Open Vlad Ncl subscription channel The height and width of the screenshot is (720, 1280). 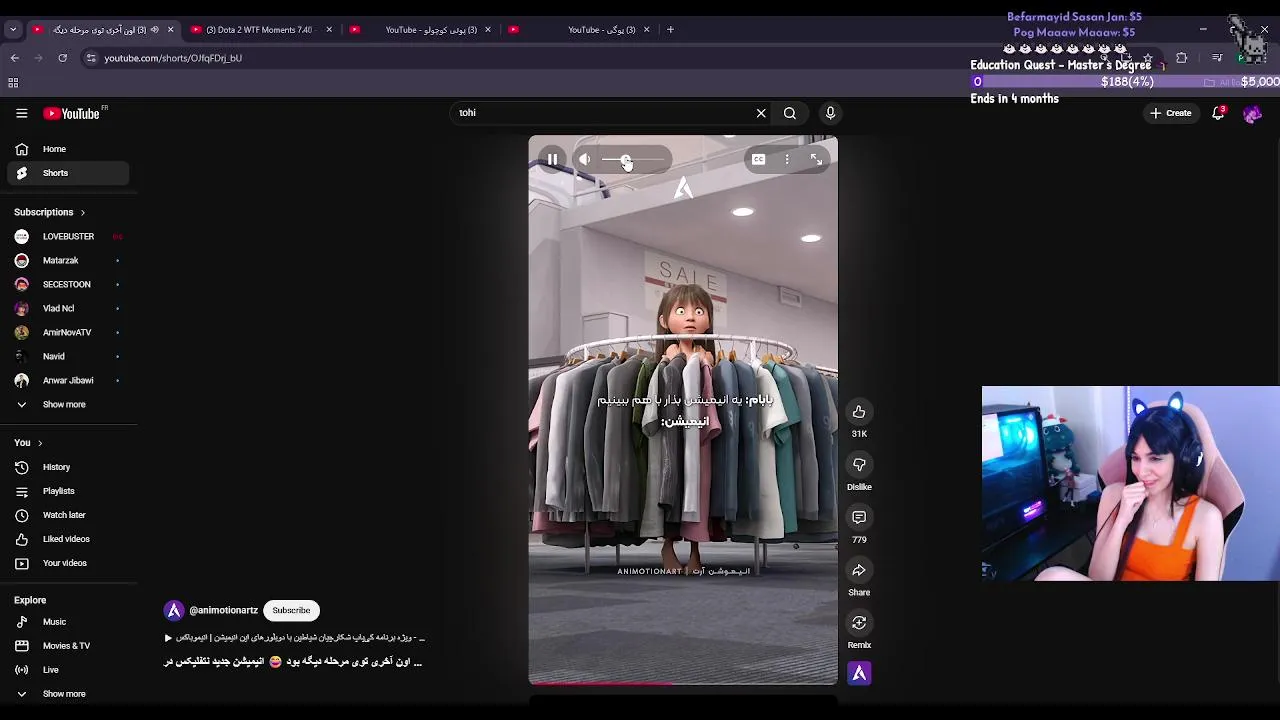click(68, 309)
